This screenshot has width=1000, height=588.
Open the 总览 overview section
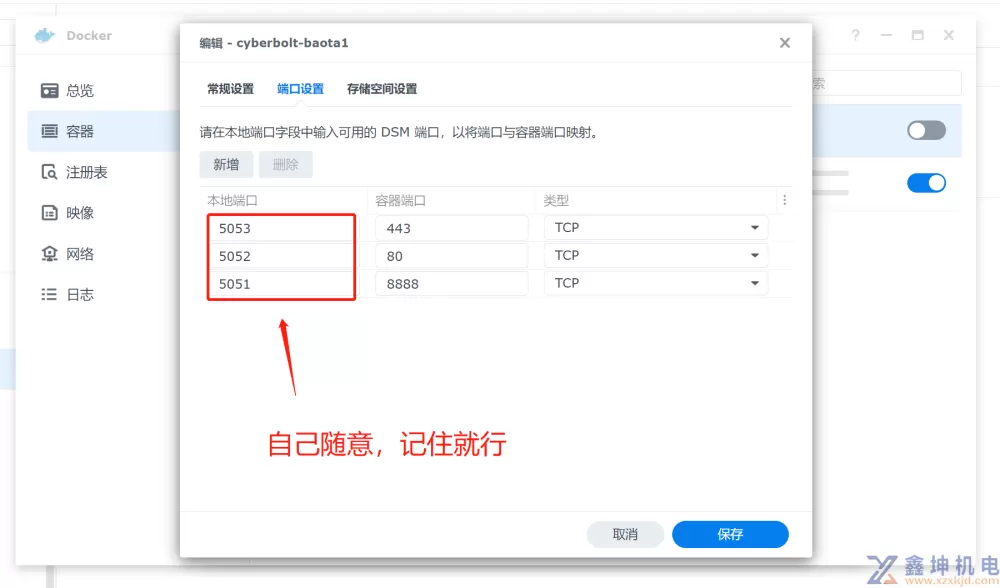[67, 91]
